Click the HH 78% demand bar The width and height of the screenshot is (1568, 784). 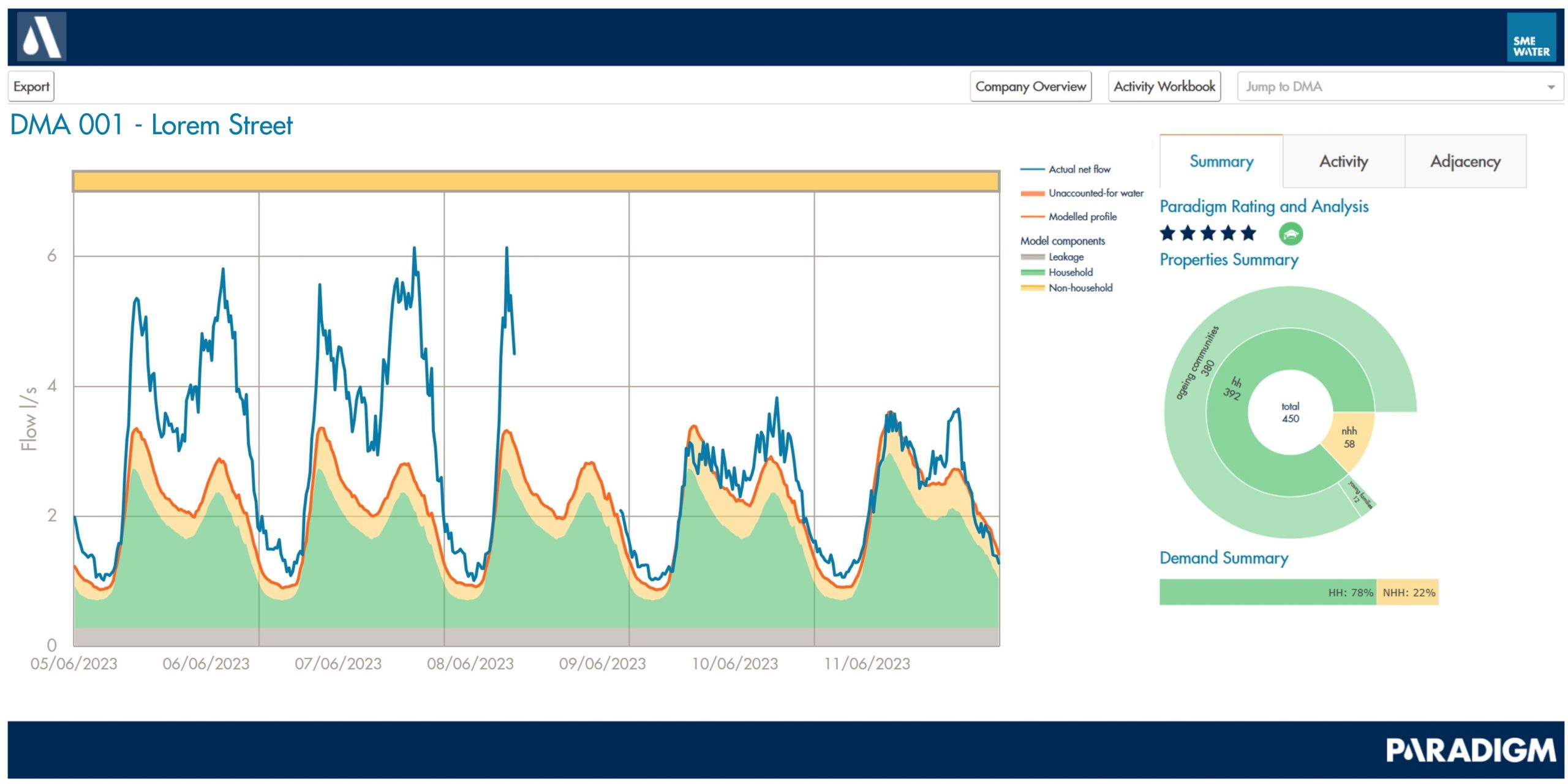pos(1267,592)
